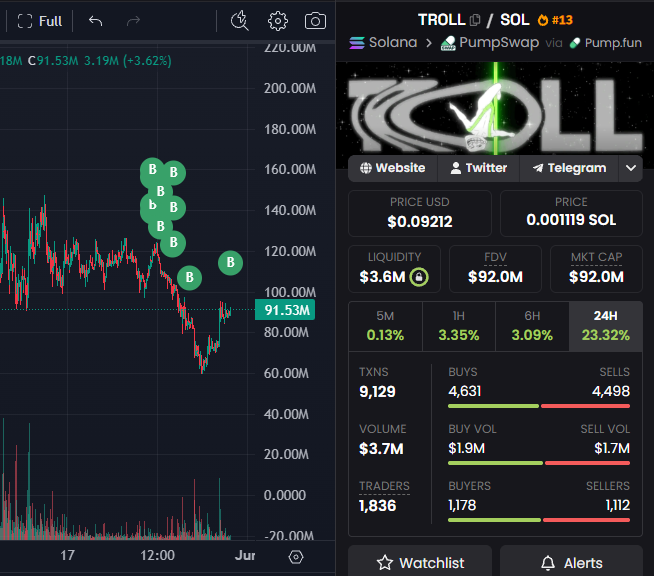Open the PumpSwap DEX link
Screen dimensions: 654x576
(490, 43)
